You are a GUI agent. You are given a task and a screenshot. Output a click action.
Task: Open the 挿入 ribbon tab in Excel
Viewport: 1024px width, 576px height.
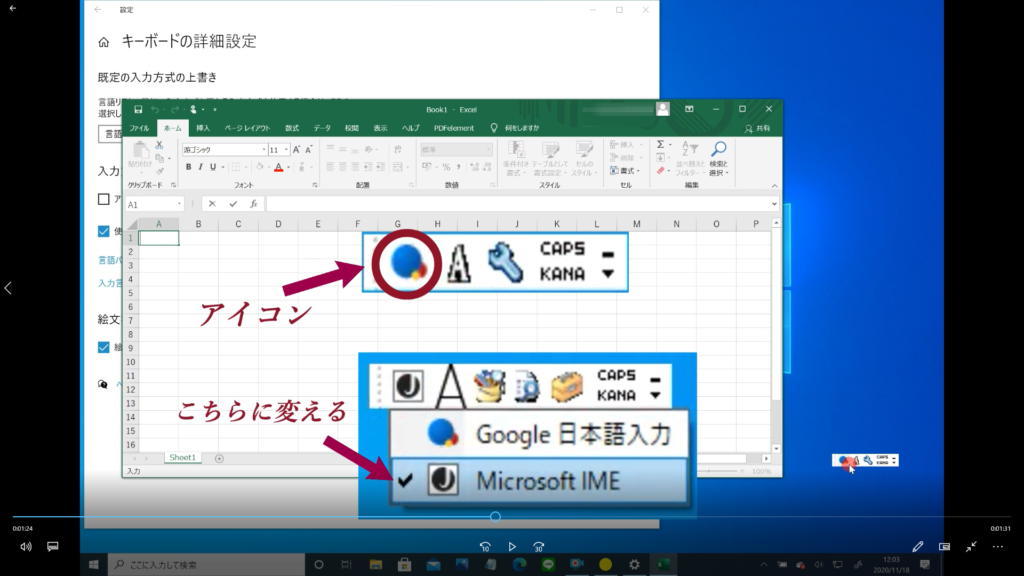tap(203, 128)
